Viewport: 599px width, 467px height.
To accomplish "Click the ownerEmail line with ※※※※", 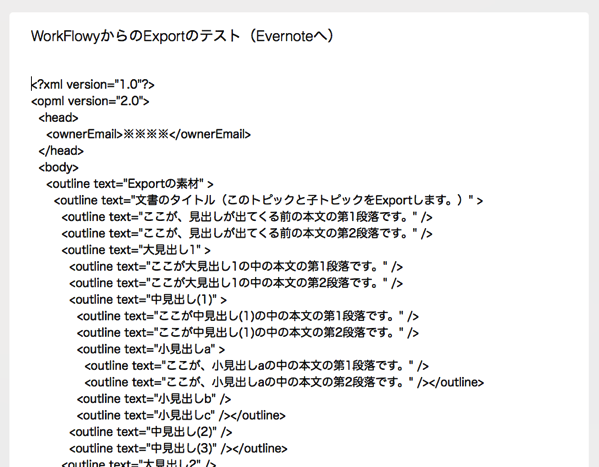I will tap(149, 135).
